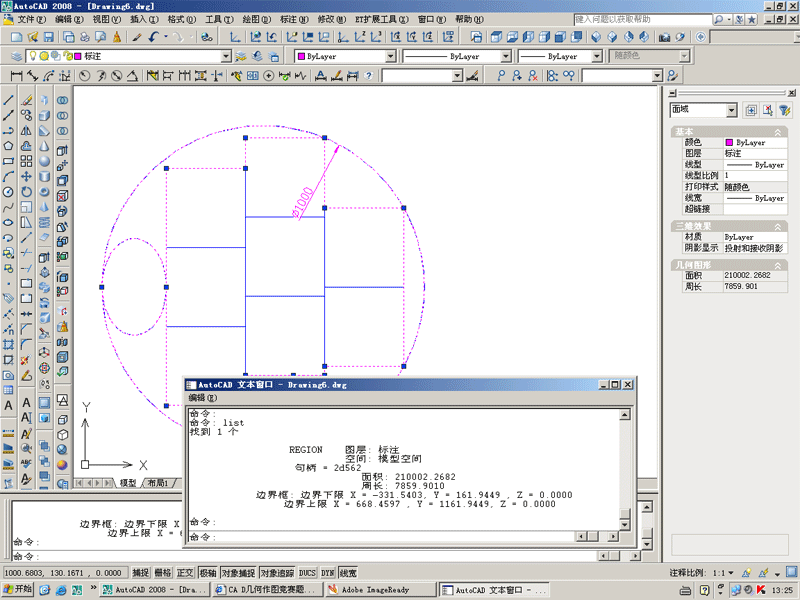Screen dimensions: 800x600
Task: Open the layer 标注 dropdown list
Action: coord(226,56)
